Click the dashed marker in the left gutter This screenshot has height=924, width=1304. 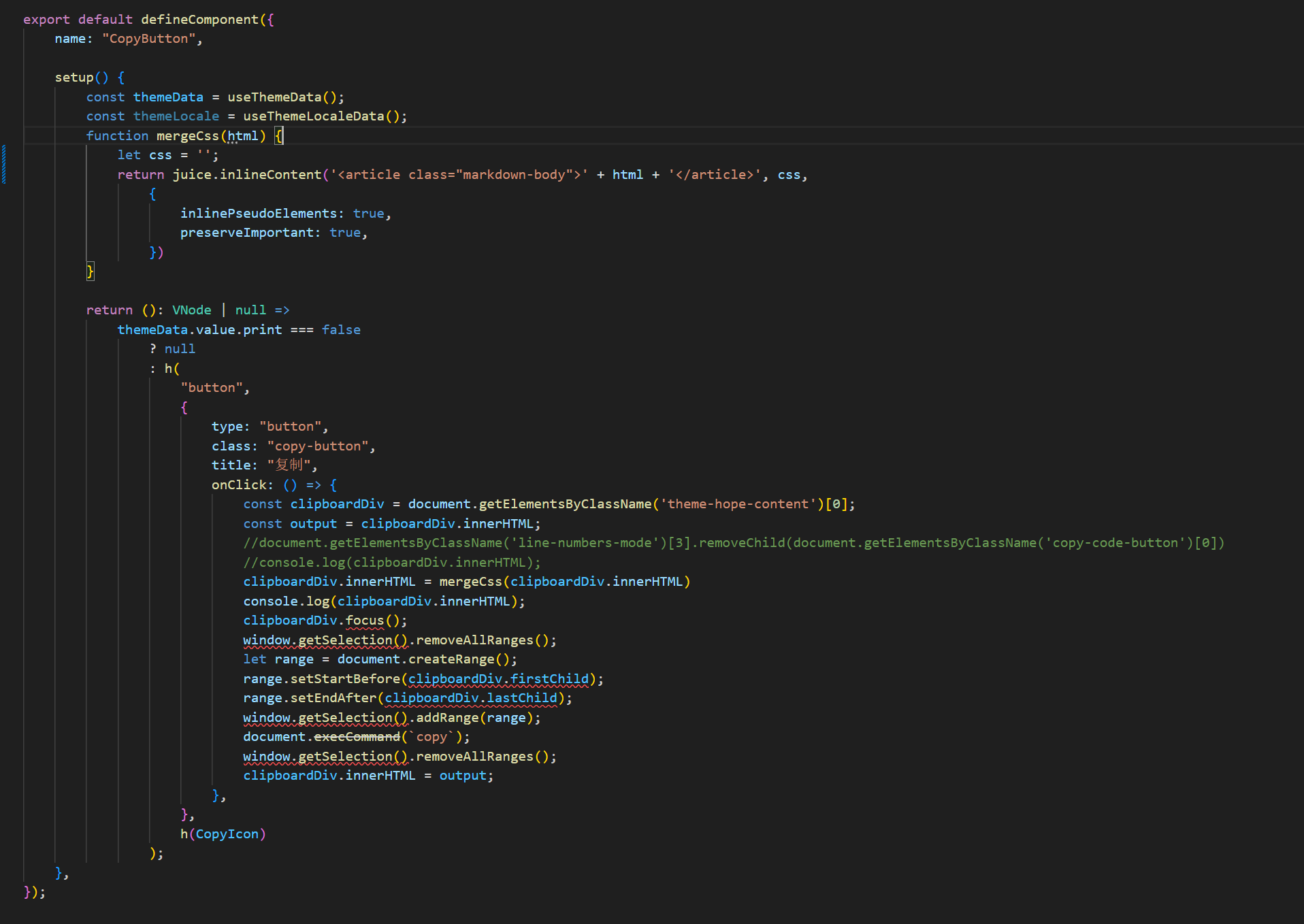(3, 163)
